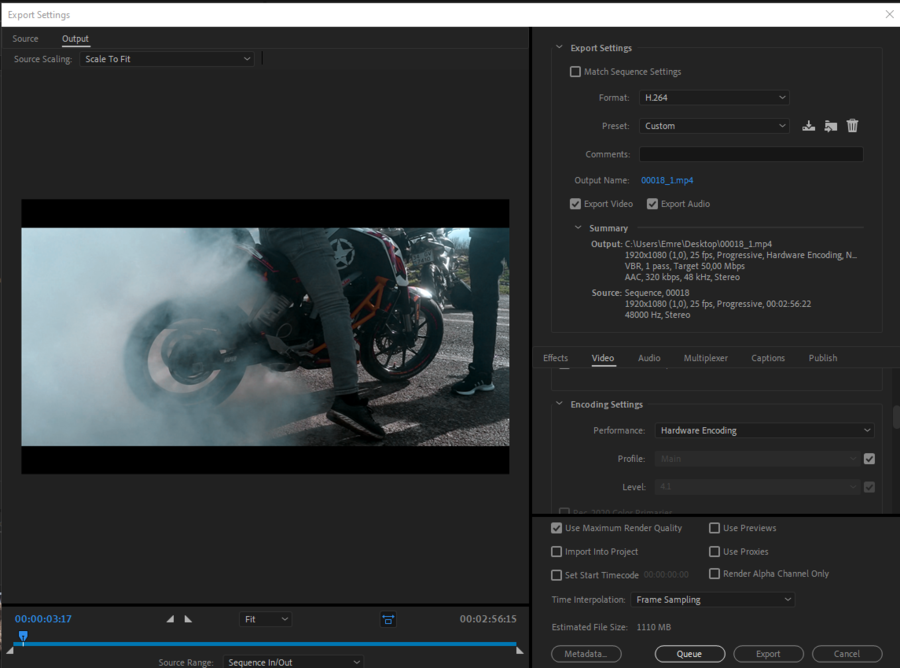Toggle Use Maximum Render Quality

556,528
